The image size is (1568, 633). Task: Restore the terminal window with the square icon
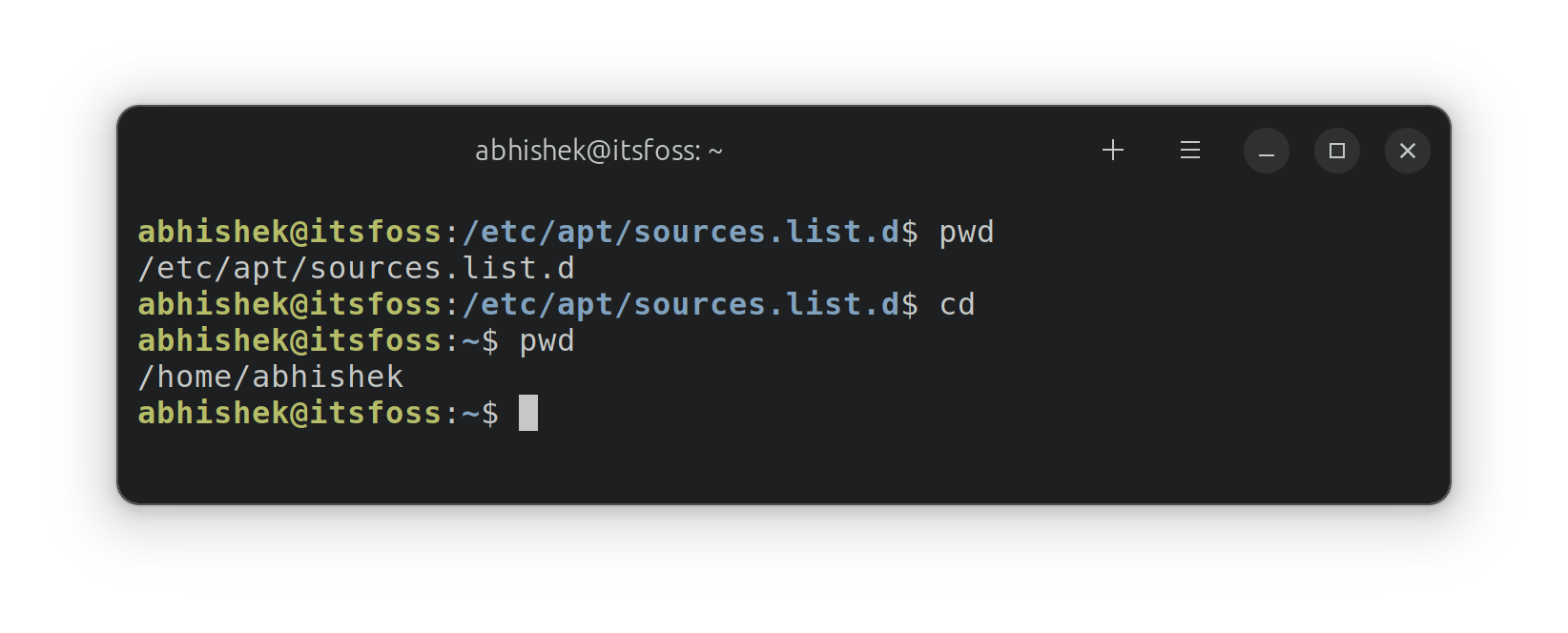click(1337, 150)
